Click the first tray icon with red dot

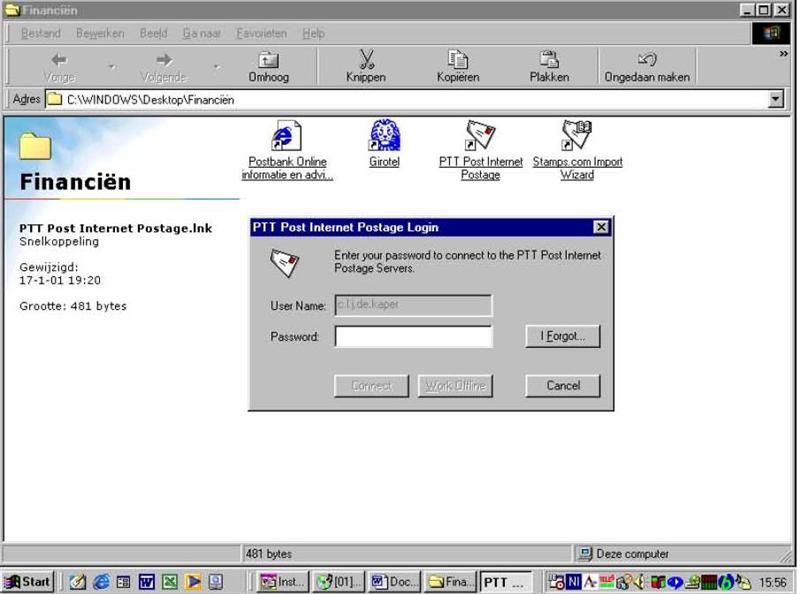[x=556, y=582]
